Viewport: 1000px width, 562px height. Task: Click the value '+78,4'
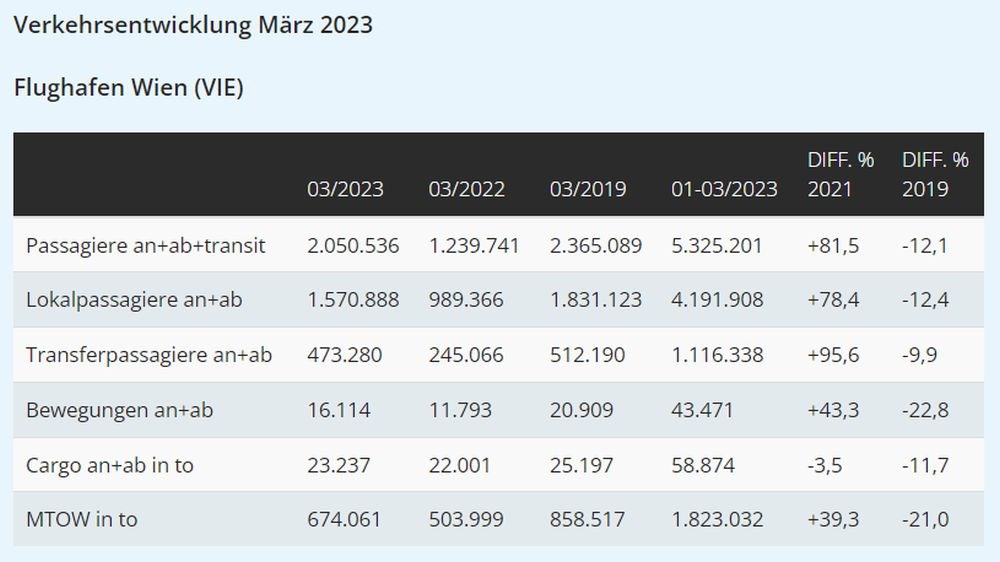(x=833, y=300)
